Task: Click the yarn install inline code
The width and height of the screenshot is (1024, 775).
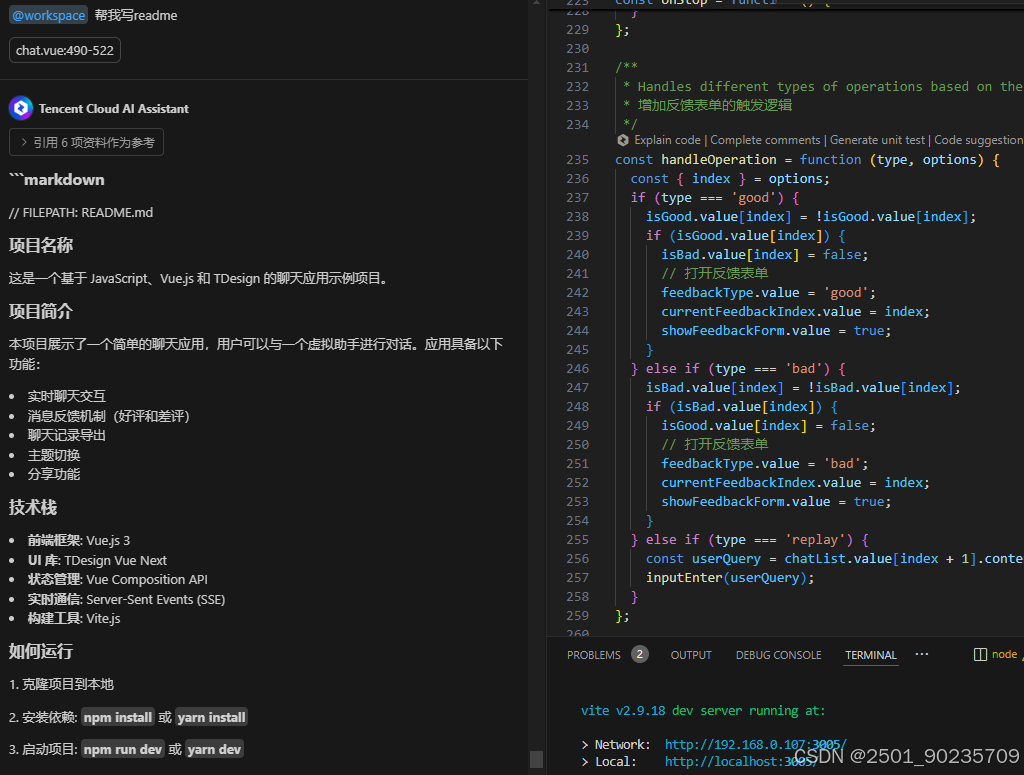Action: [x=212, y=717]
